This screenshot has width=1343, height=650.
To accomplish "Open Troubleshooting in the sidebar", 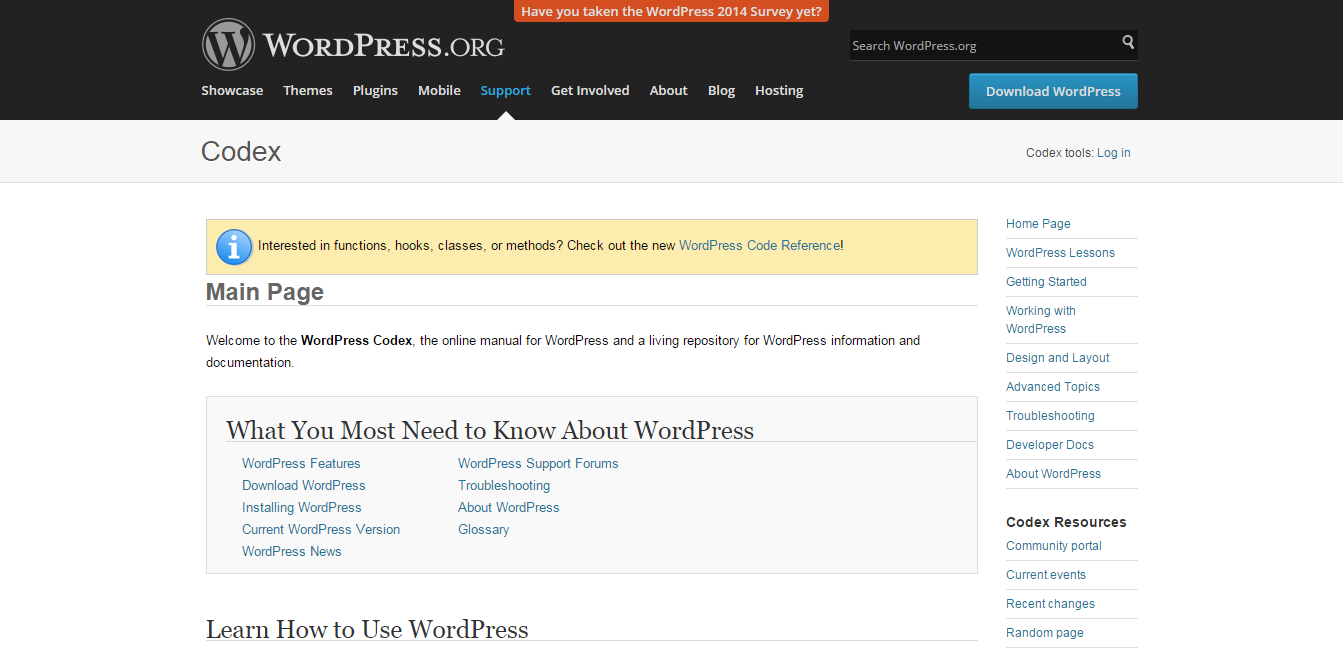I will click(x=1050, y=416).
